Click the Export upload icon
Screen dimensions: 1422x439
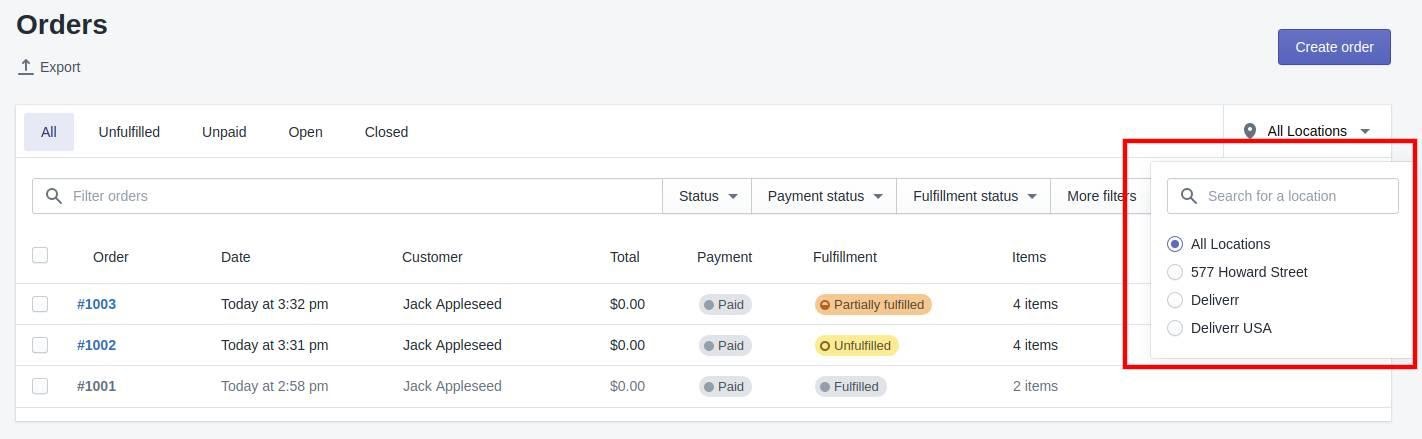26,67
